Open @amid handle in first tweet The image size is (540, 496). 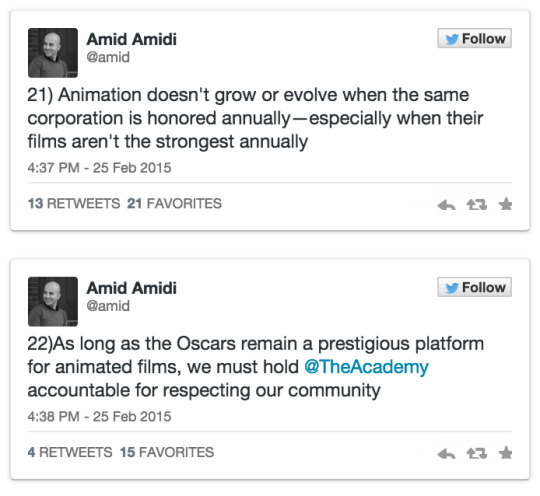108,58
